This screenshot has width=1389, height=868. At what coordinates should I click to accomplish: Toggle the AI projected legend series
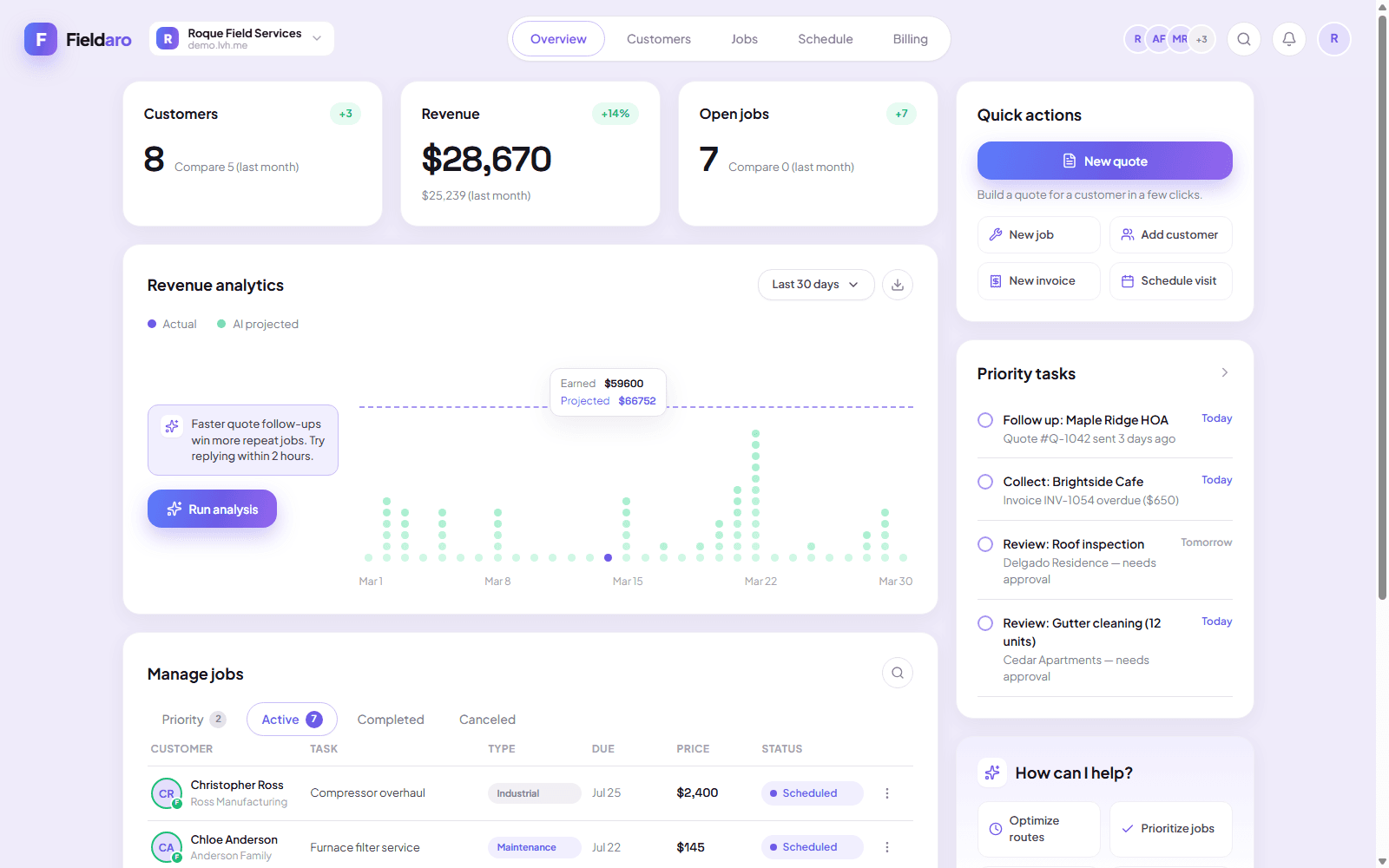coord(258,324)
